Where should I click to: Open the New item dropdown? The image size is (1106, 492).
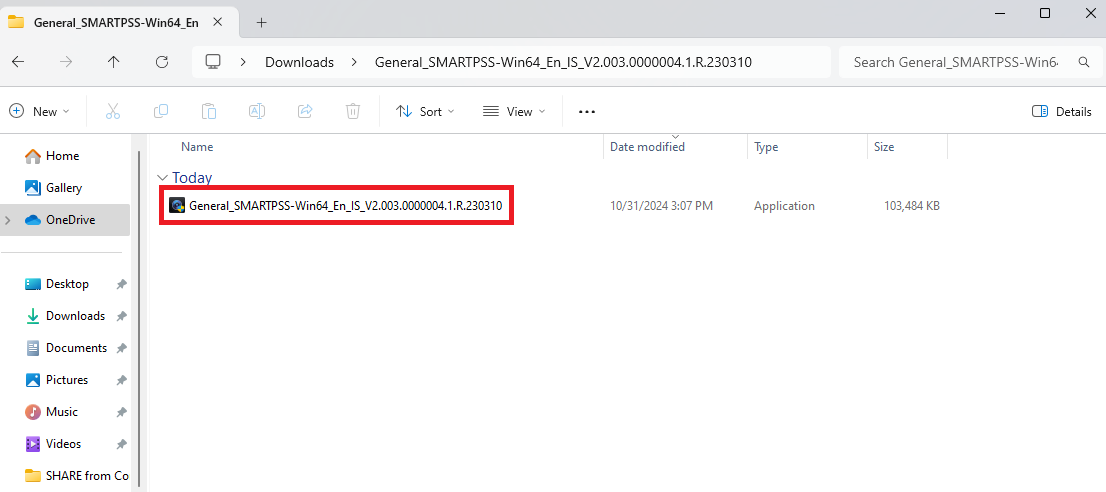[x=40, y=111]
